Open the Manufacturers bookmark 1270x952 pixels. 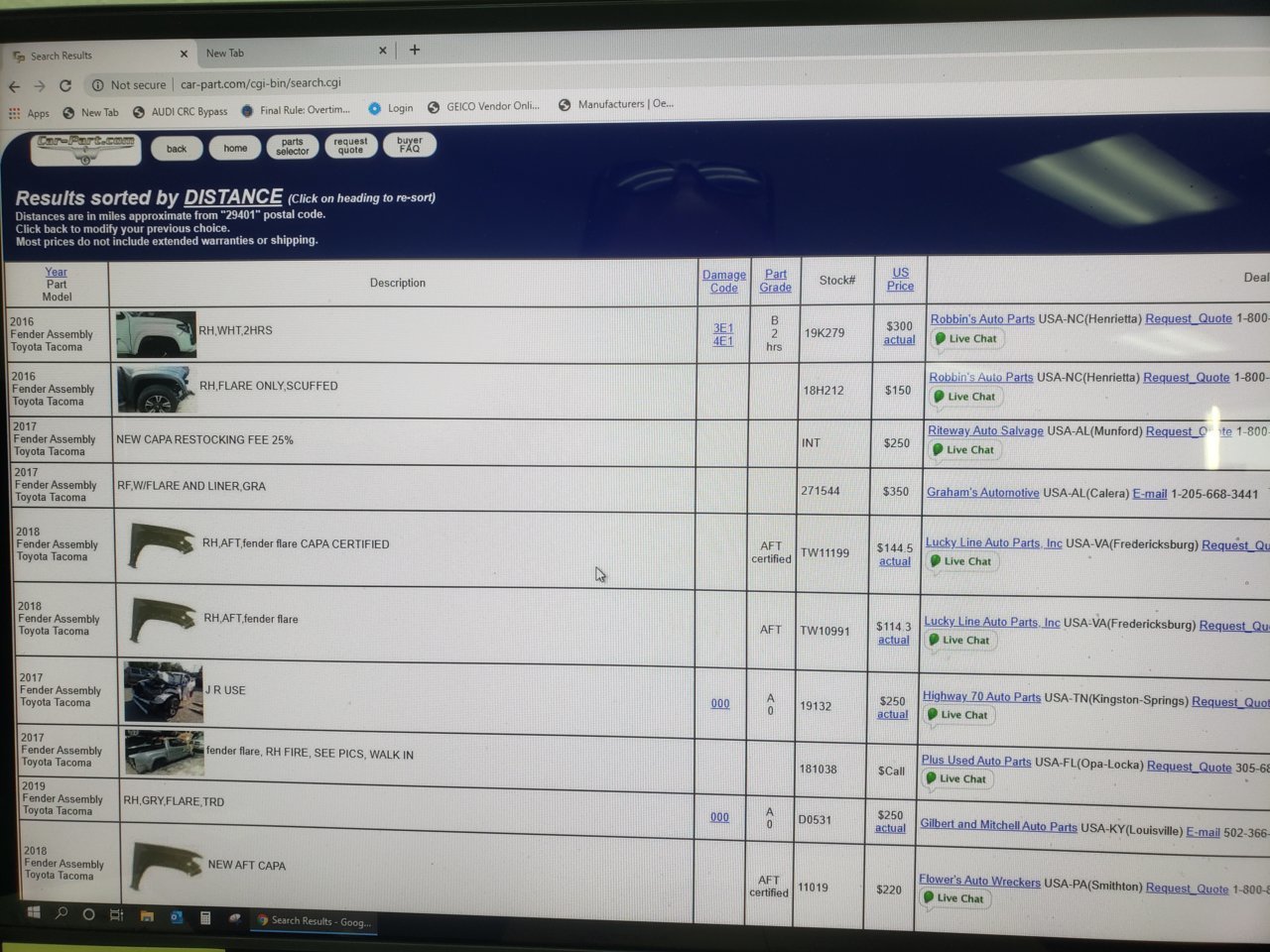tap(616, 104)
